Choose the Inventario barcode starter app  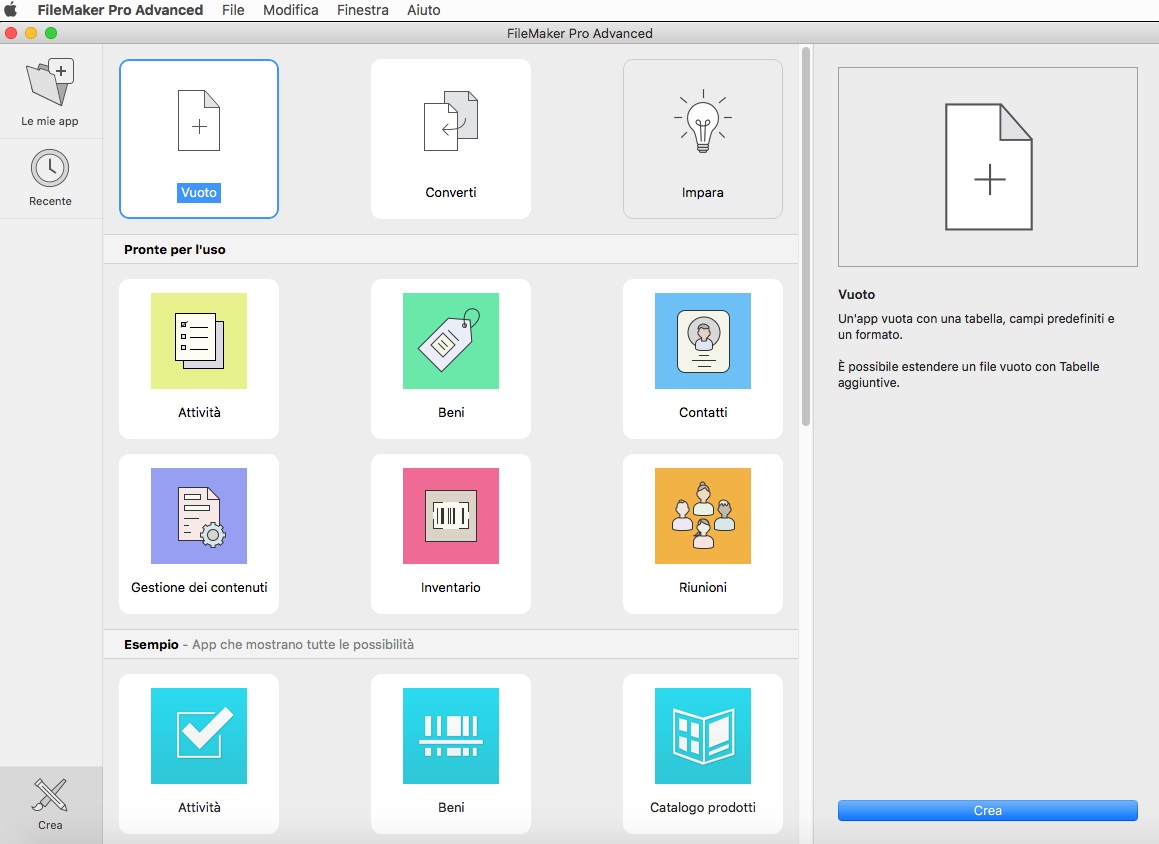point(451,534)
